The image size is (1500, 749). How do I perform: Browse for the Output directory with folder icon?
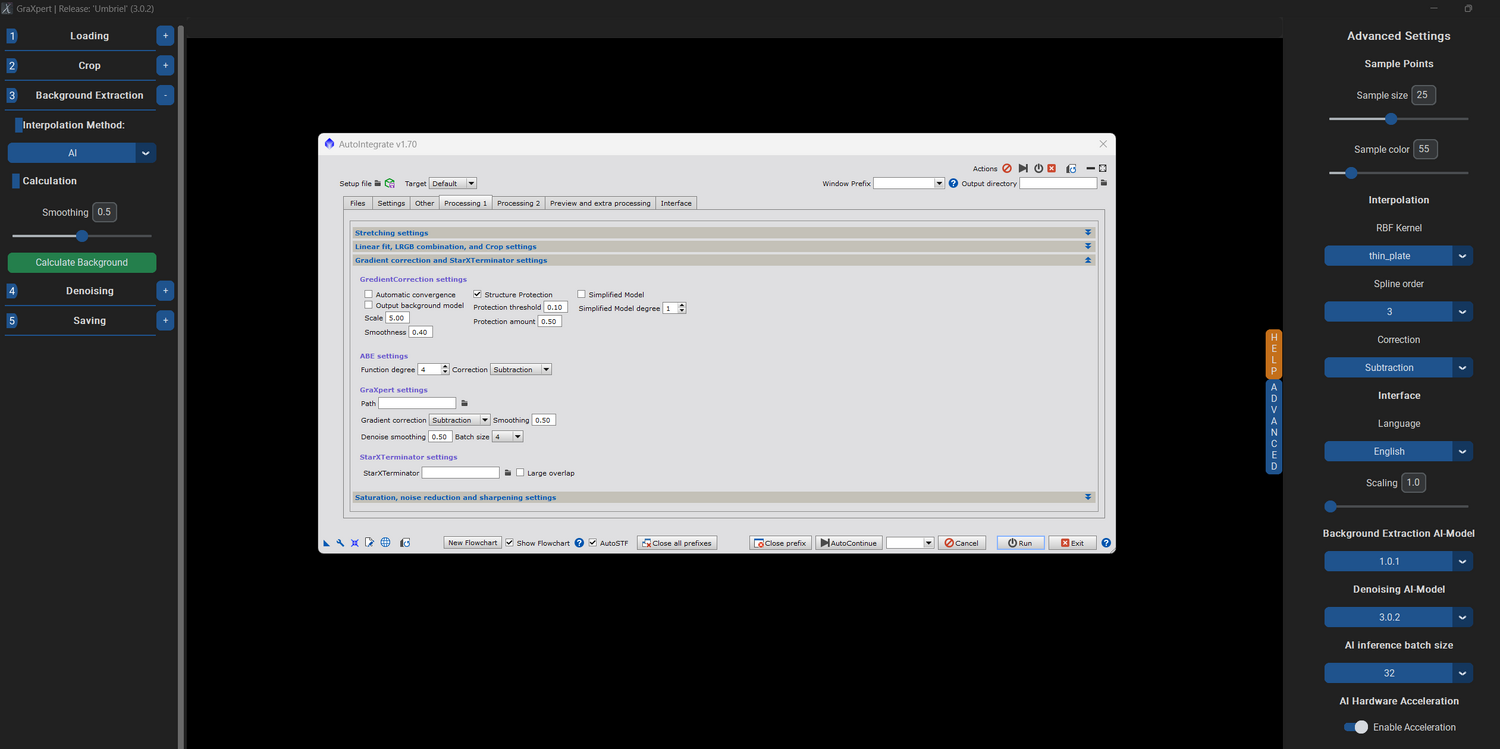point(1104,182)
